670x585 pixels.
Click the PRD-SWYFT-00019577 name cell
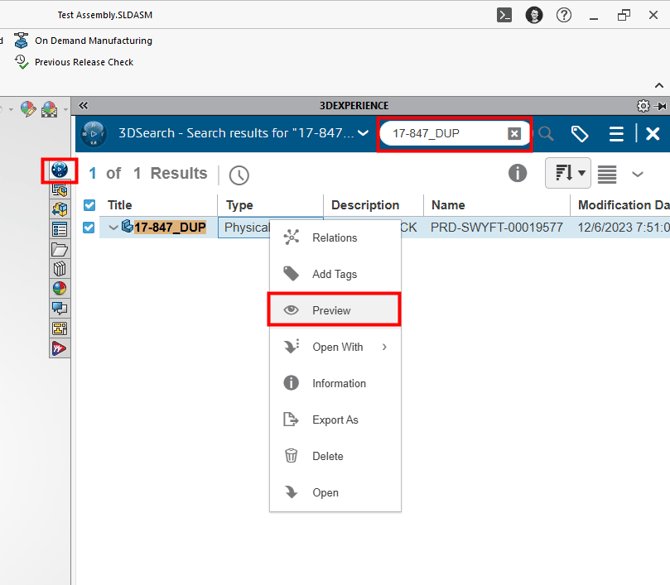pos(497,227)
